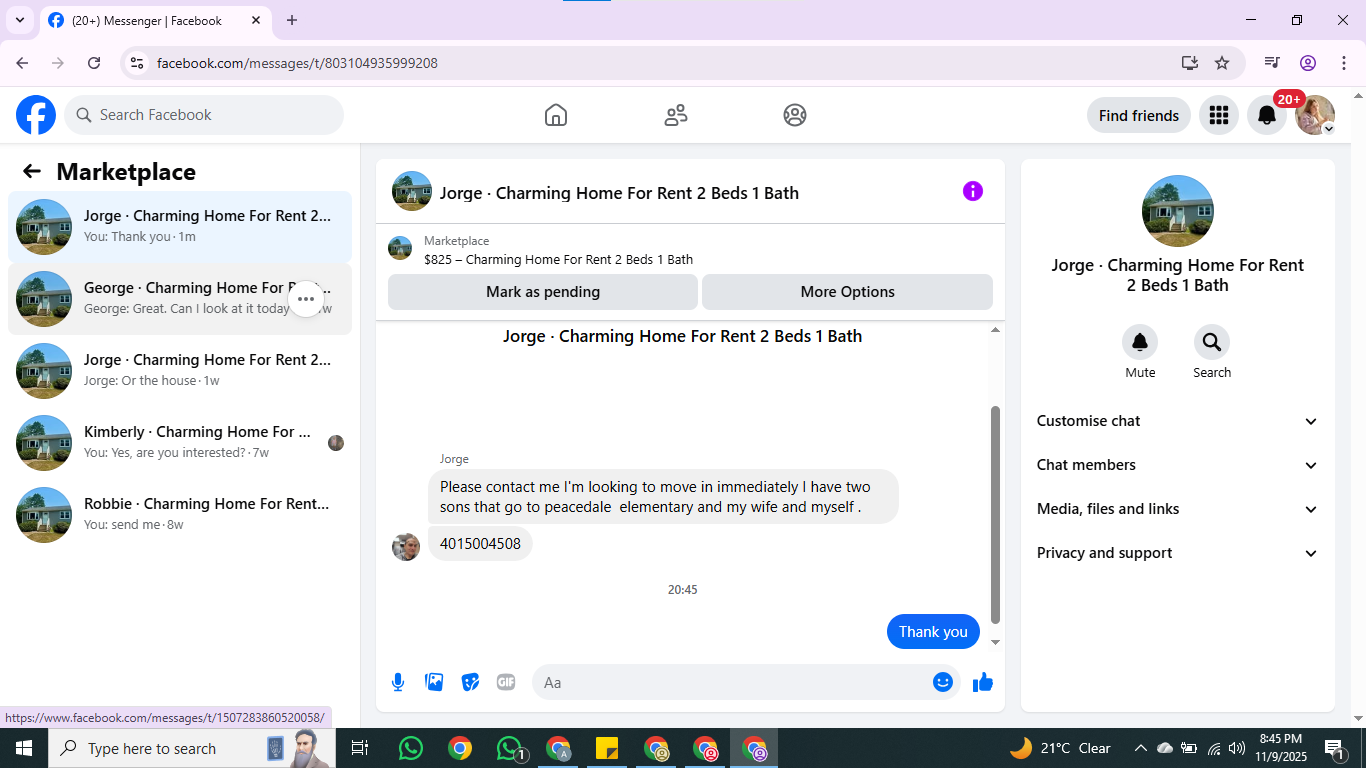View site information icon in address bar
This screenshot has width=1366, height=768.
click(x=138, y=62)
